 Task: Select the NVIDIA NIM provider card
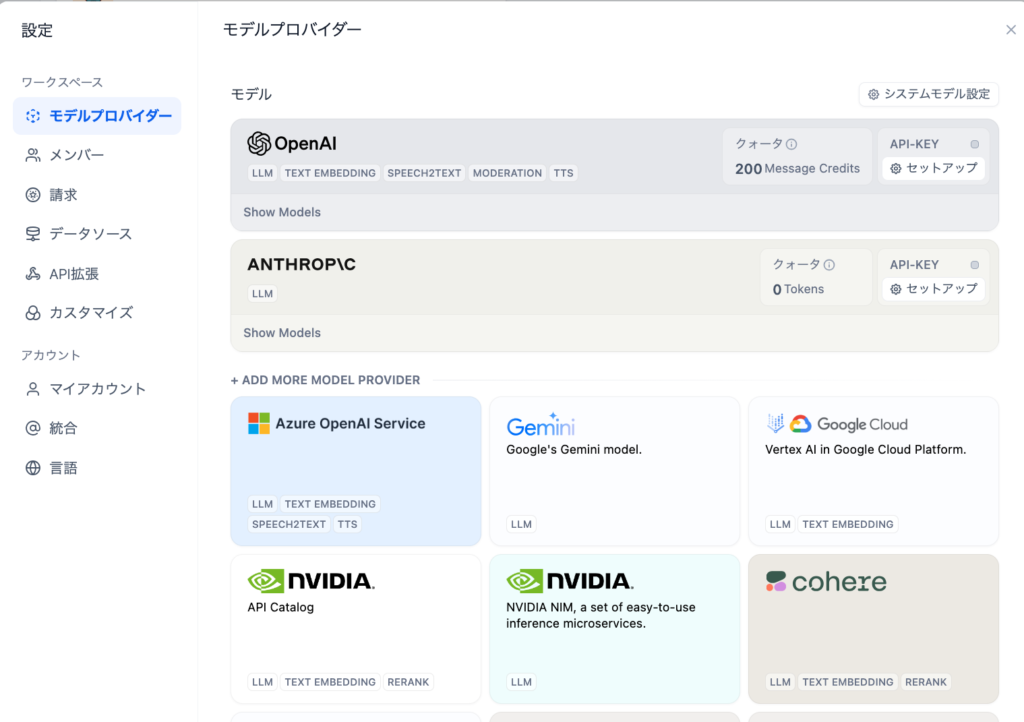[615, 629]
